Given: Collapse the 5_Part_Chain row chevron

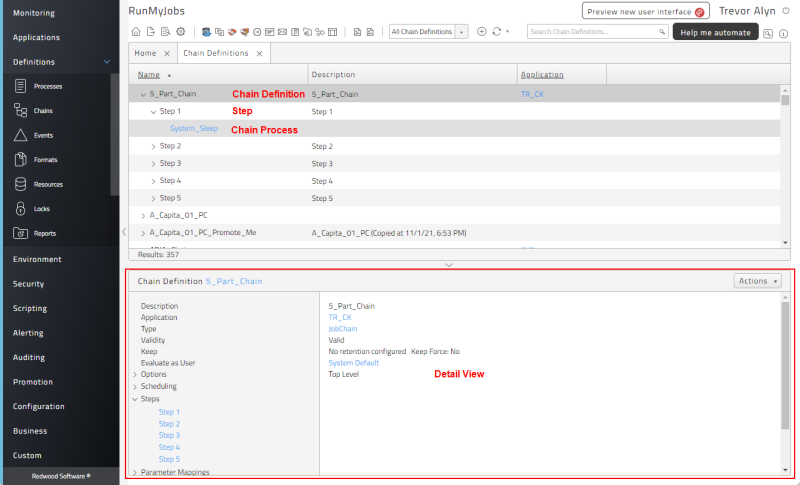Looking at the screenshot, I should pos(143,94).
